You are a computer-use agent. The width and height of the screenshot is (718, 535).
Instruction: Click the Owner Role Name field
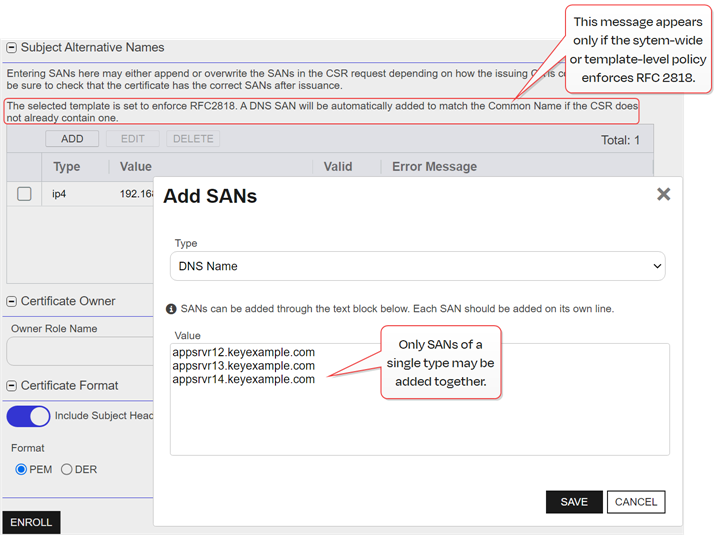pos(80,351)
